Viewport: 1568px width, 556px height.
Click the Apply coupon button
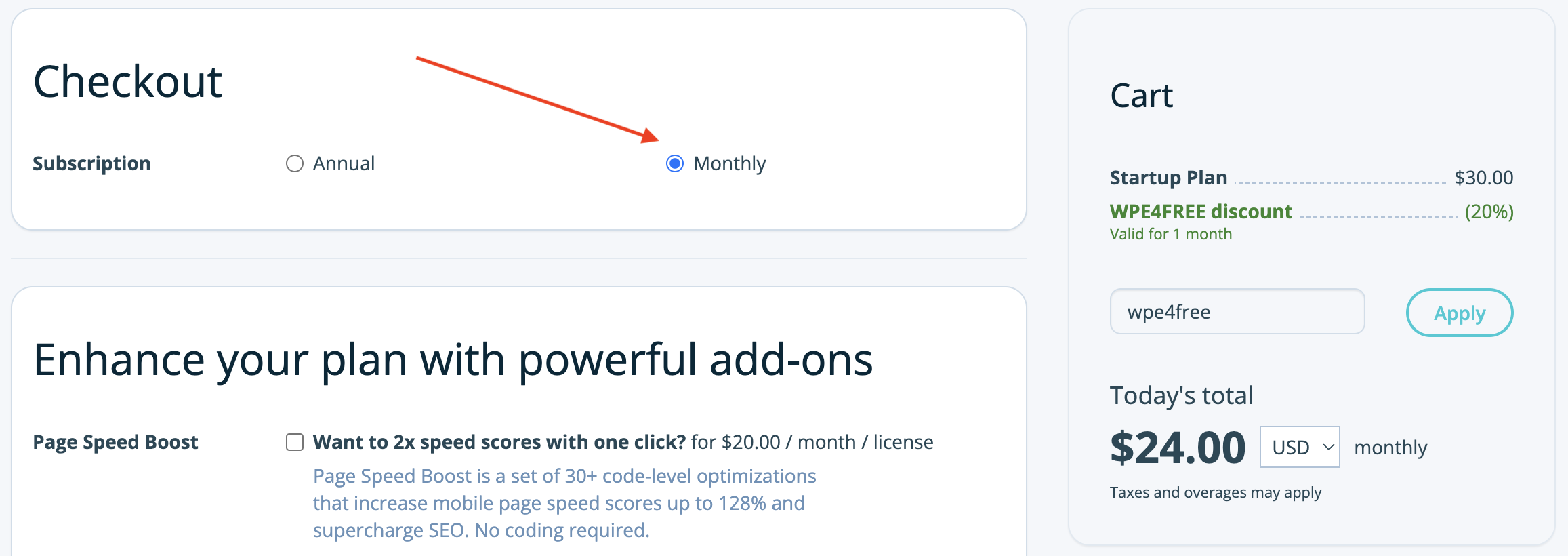1460,313
